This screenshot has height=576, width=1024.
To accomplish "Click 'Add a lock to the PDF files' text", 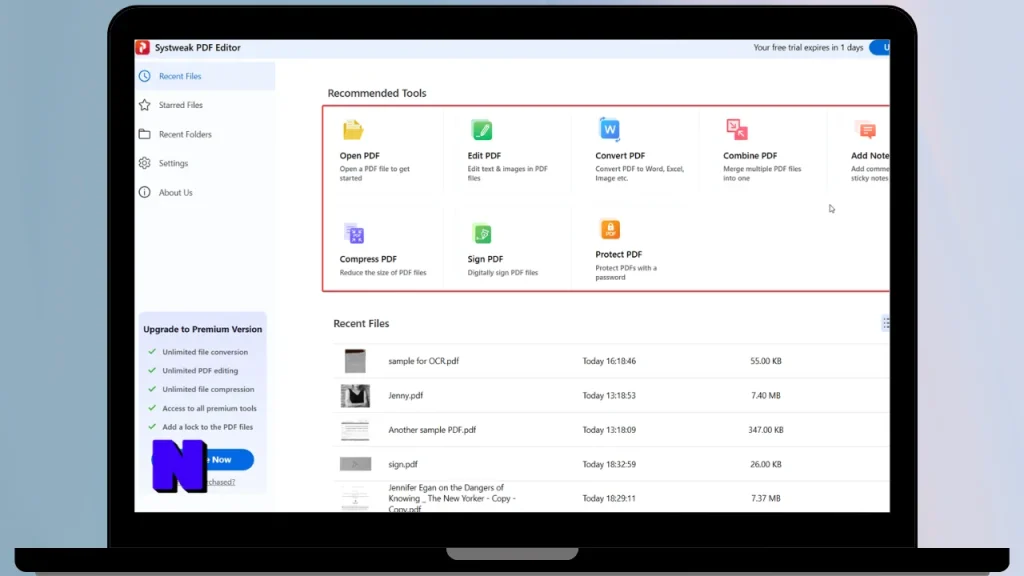I will tap(207, 427).
